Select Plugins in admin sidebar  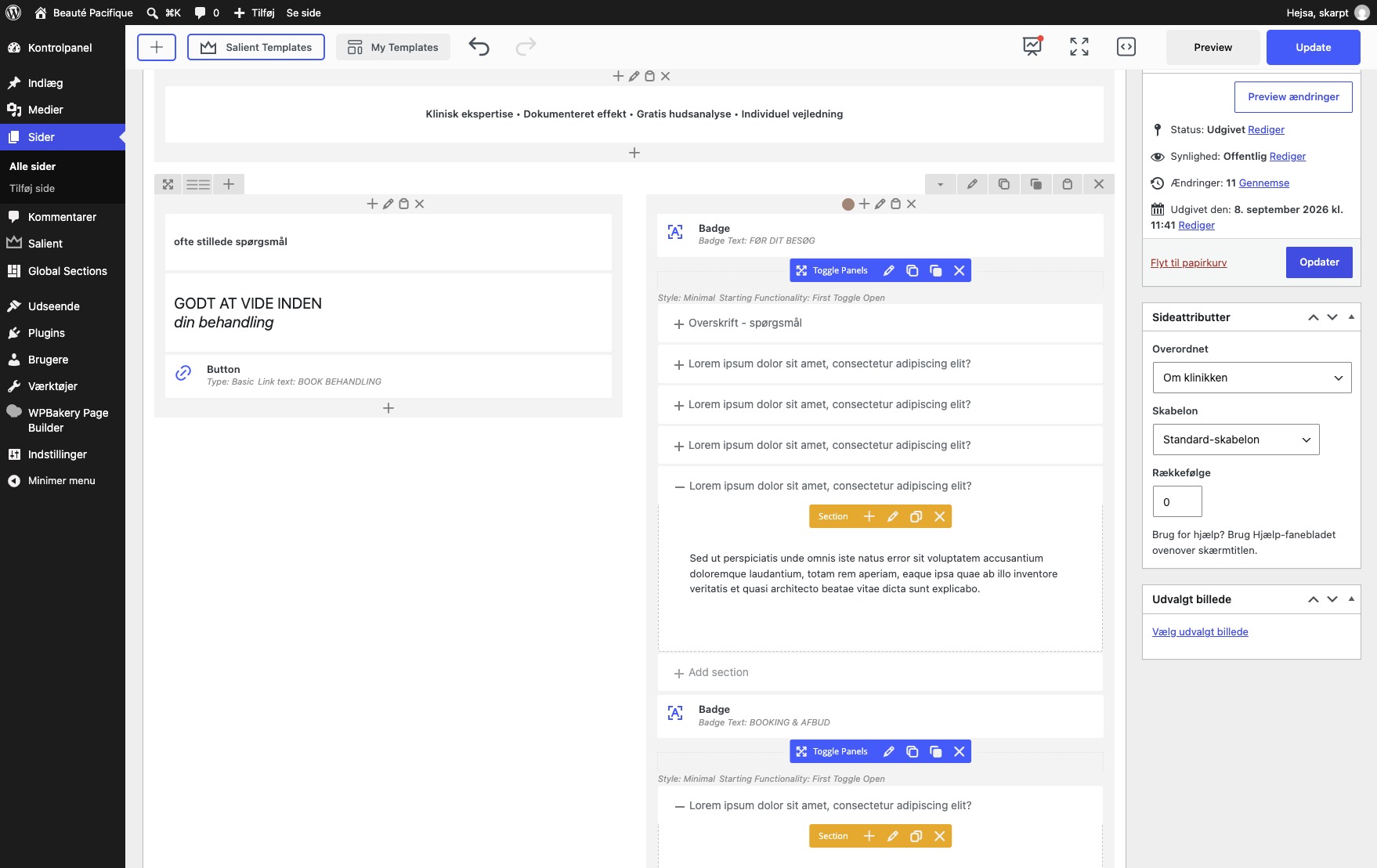coord(46,333)
